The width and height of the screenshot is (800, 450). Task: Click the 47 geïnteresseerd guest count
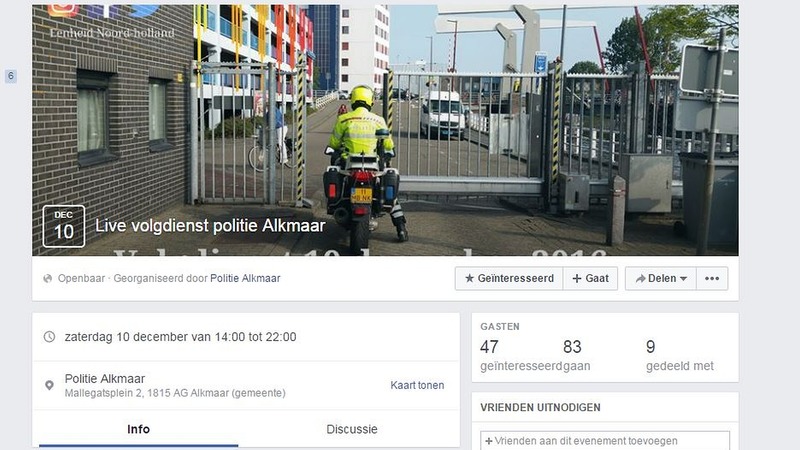pyautogui.click(x=520, y=356)
